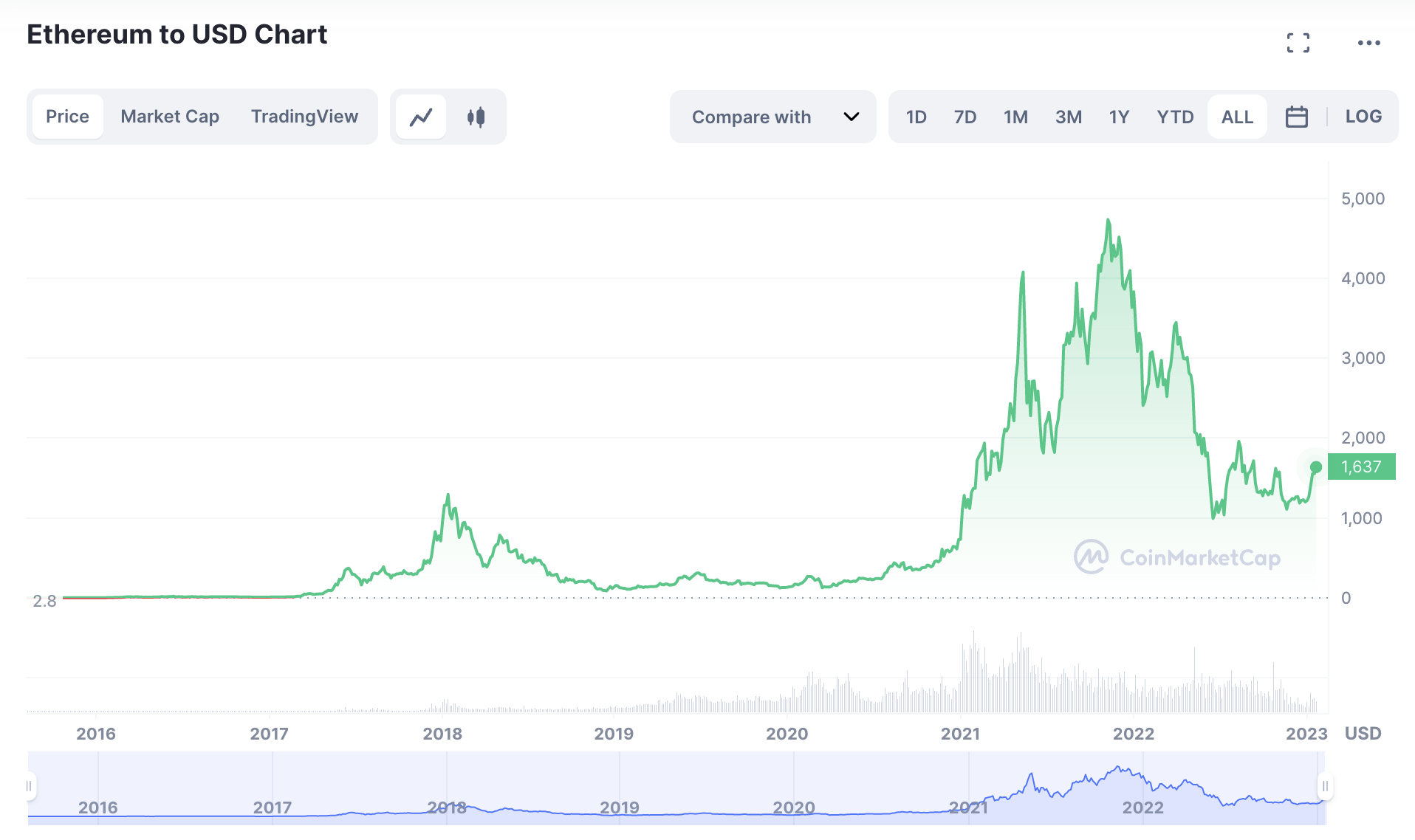Screen dimensions: 1415x840
Task: Open the Compare with dropdown
Action: point(772,117)
